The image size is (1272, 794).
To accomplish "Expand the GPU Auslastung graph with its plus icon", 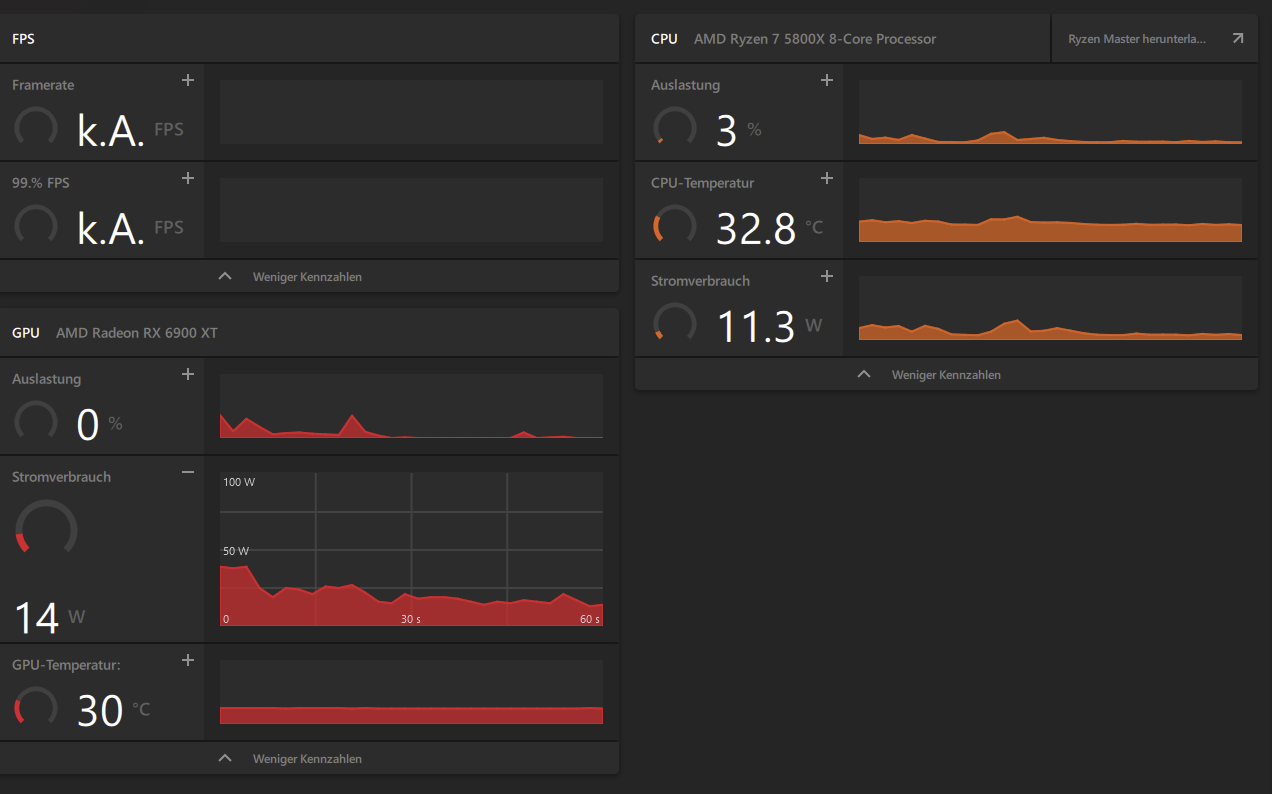I will click(x=188, y=374).
